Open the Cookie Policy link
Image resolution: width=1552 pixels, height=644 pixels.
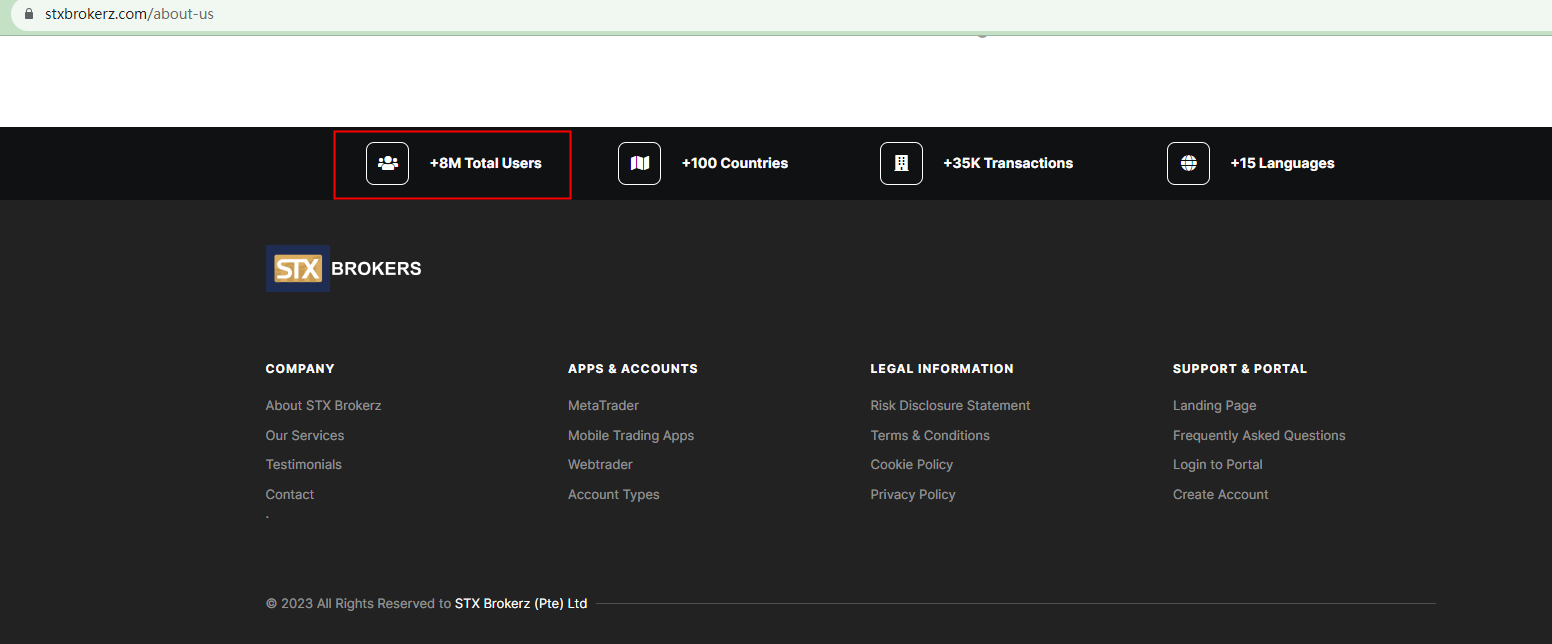[911, 464]
